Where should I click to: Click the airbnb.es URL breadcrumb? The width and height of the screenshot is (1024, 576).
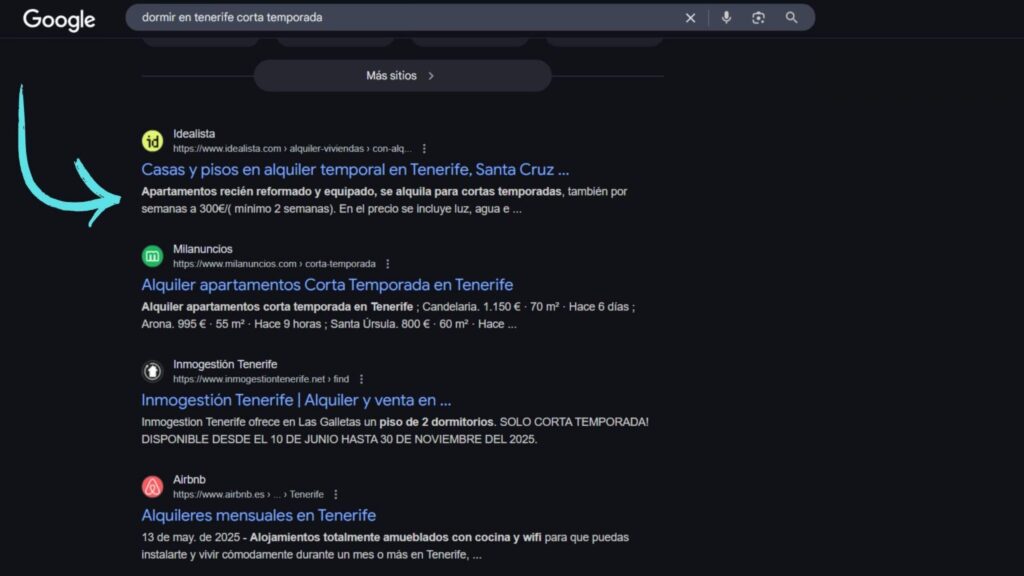coord(248,494)
